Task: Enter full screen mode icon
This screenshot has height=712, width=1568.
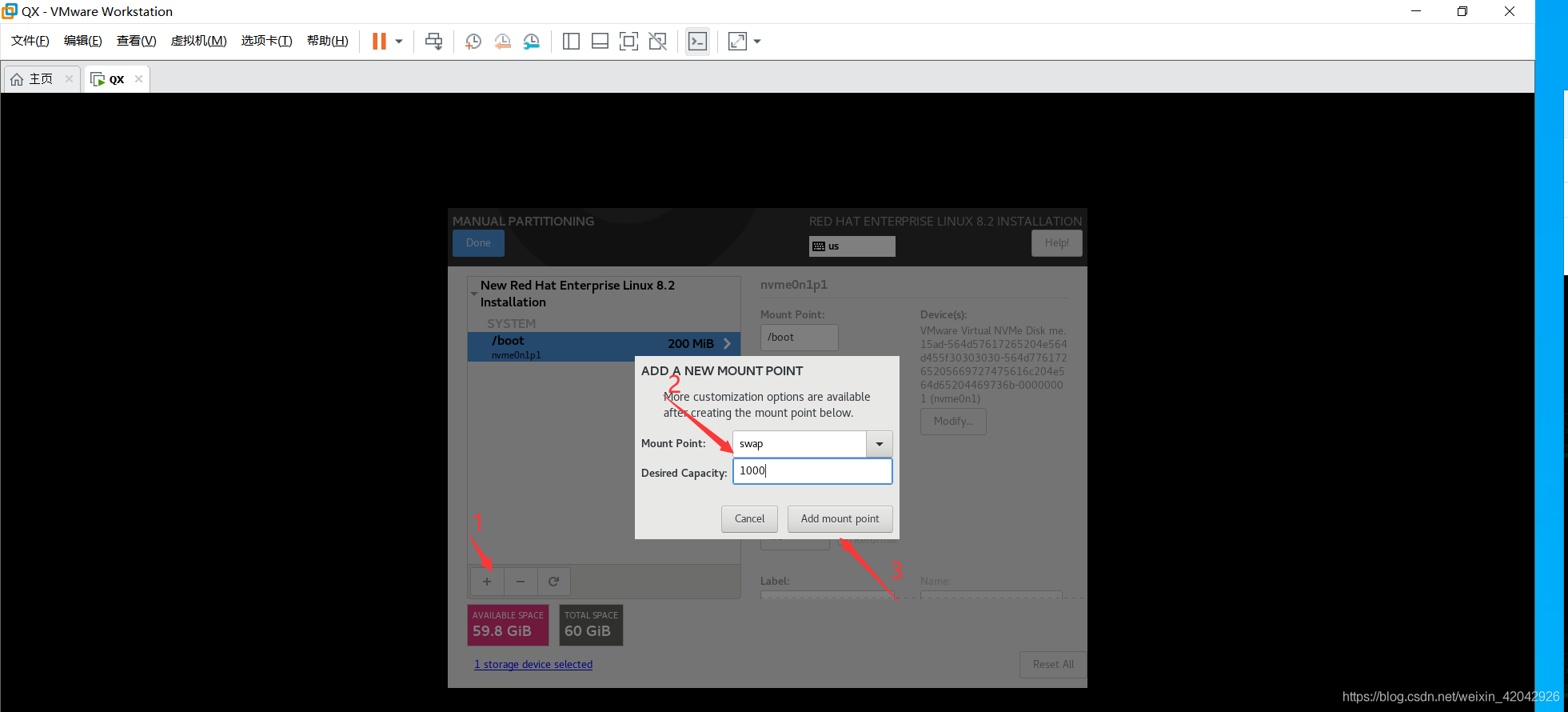Action: pos(628,41)
